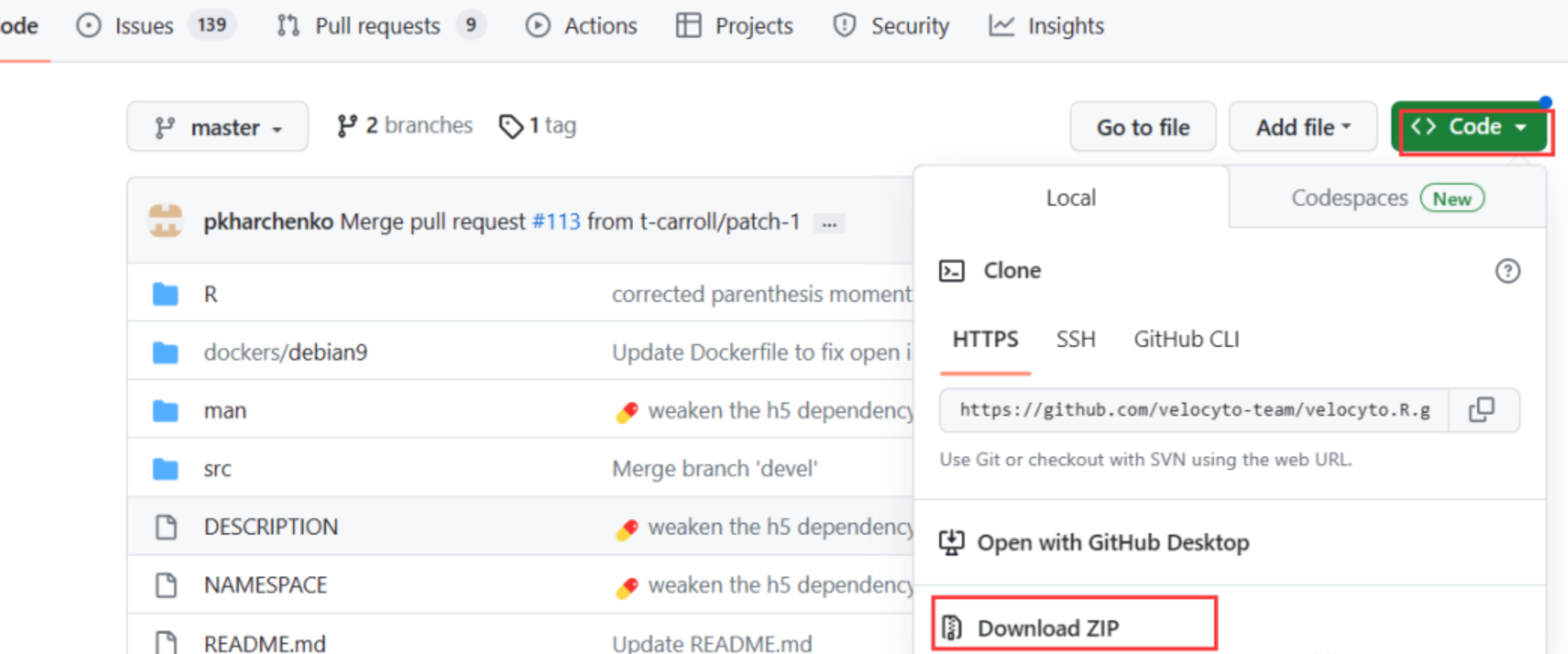Image resolution: width=1568 pixels, height=654 pixels.
Task: Switch to the Codespaces tab
Action: pyautogui.click(x=1387, y=197)
